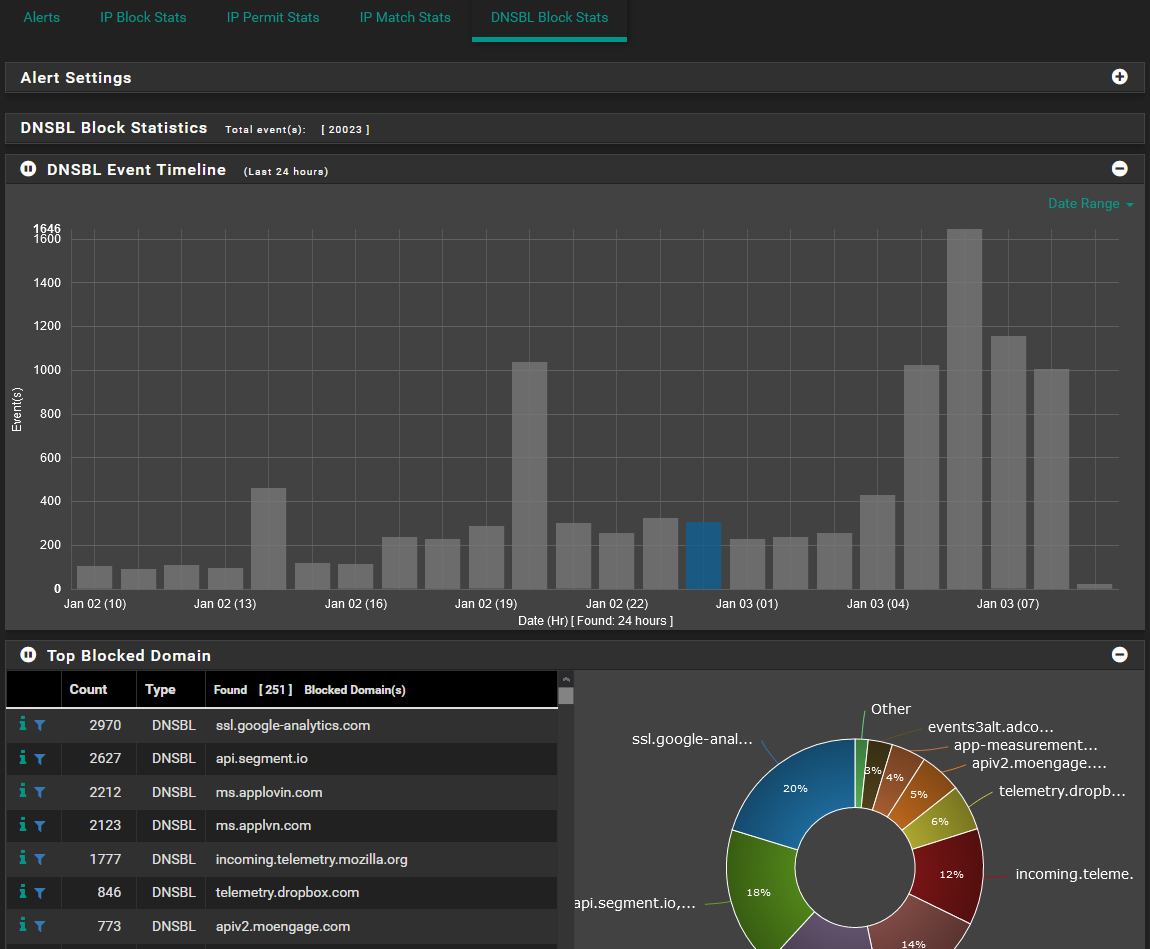This screenshot has height=949, width=1150.
Task: Click the 'Other' pie chart label
Action: coord(890,708)
